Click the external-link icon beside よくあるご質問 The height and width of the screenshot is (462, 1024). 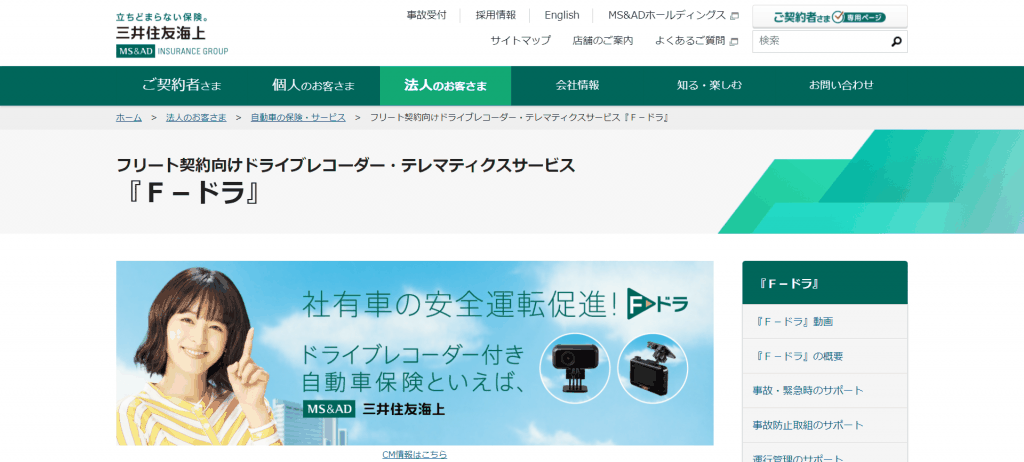(x=733, y=42)
